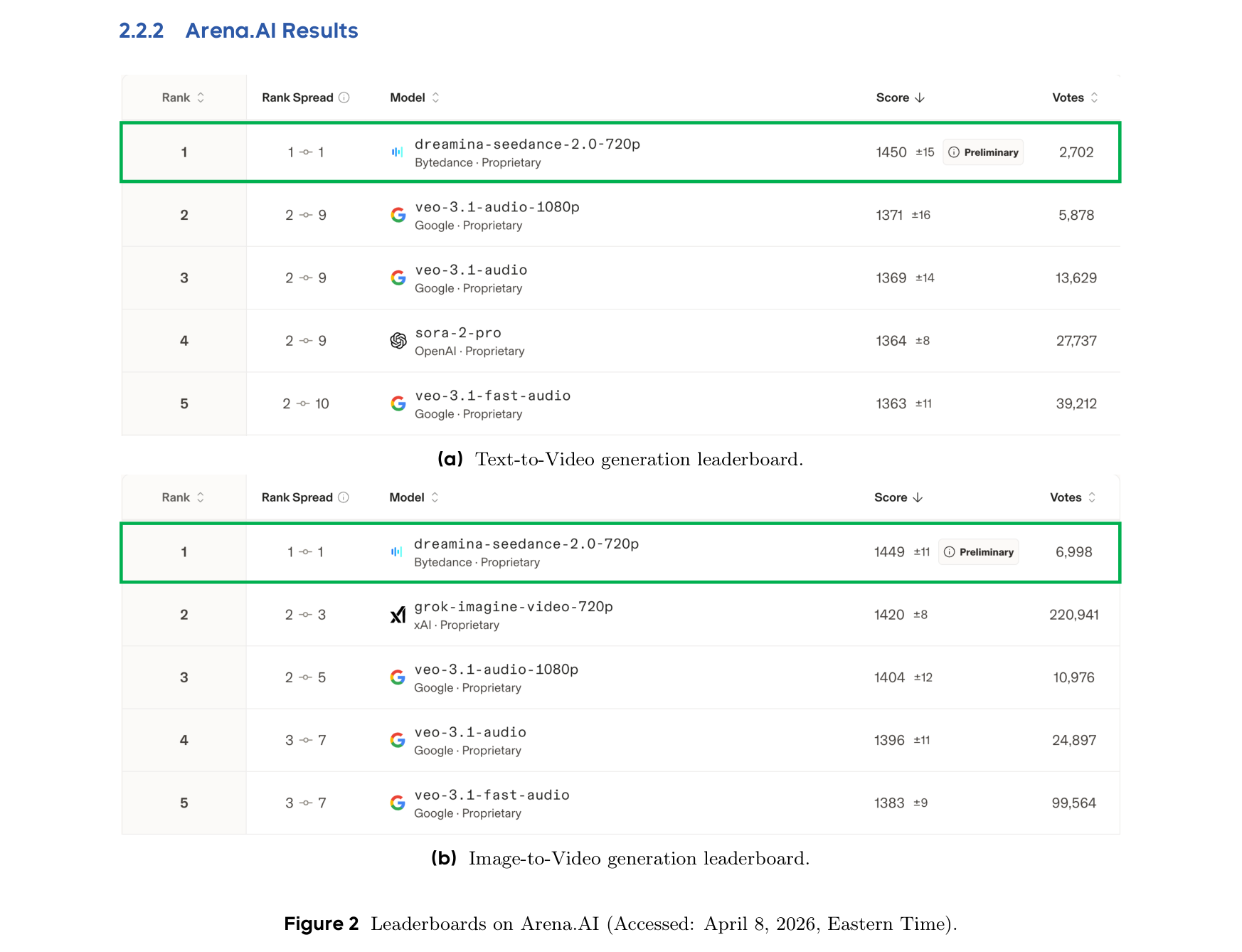The height and width of the screenshot is (952, 1242).
Task: Click votes count 220,941
Action: click(1074, 615)
